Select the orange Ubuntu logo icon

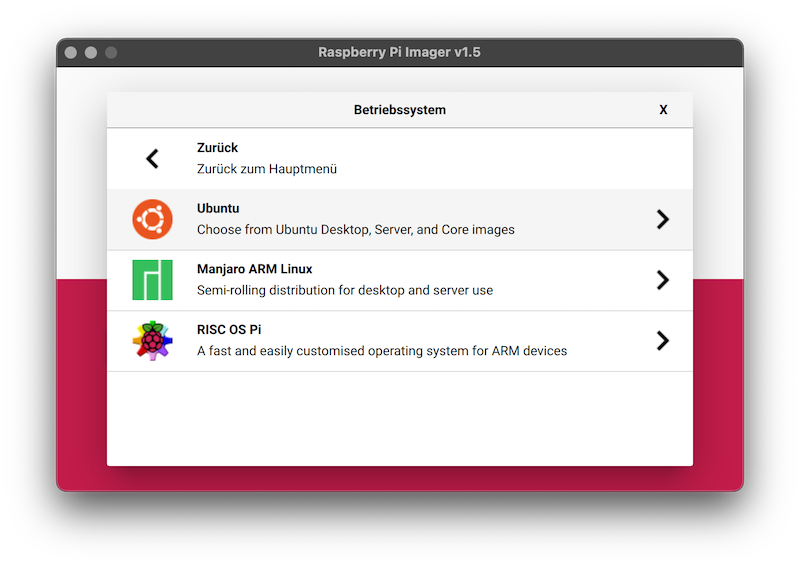point(153,219)
